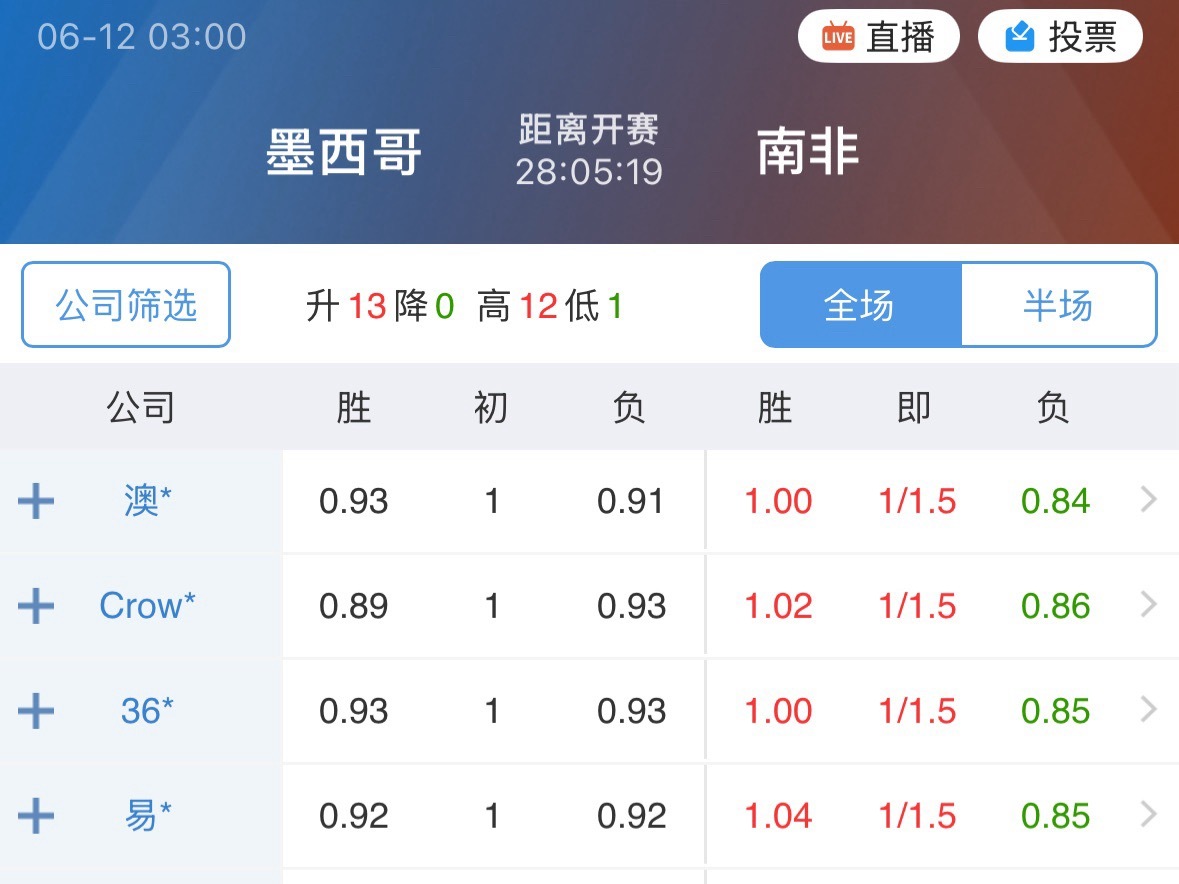This screenshot has height=884, width=1179.
Task: Click Crow* live handicap 1/1.5
Action: tap(917, 606)
